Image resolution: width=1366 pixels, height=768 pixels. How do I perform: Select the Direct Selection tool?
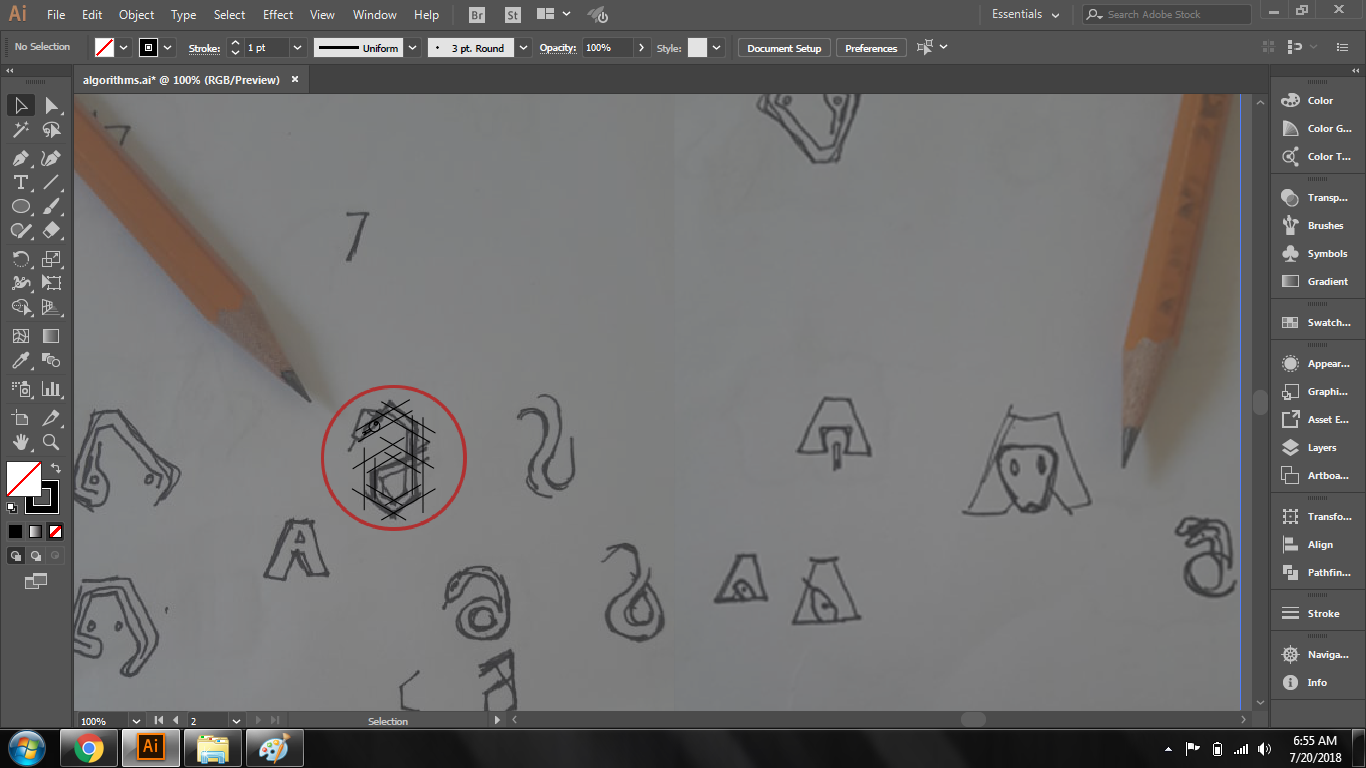pyautogui.click(x=51, y=105)
